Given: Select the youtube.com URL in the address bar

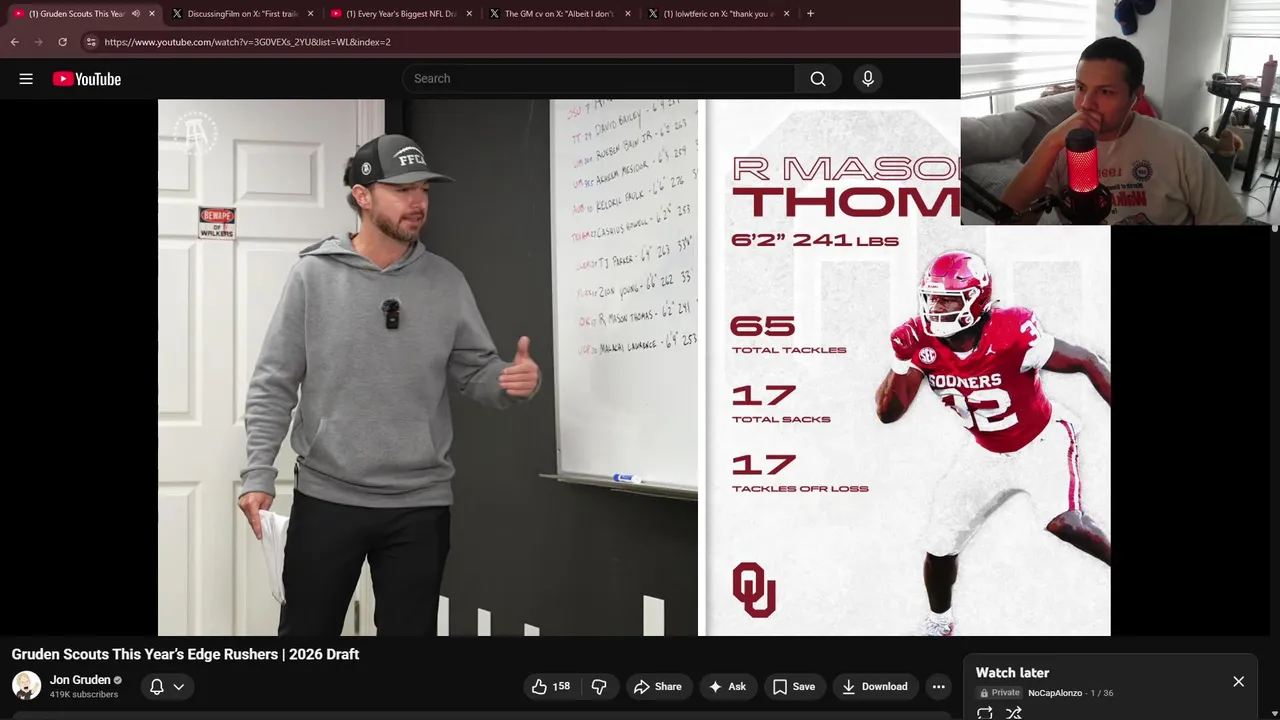Looking at the screenshot, I should [x=247, y=42].
